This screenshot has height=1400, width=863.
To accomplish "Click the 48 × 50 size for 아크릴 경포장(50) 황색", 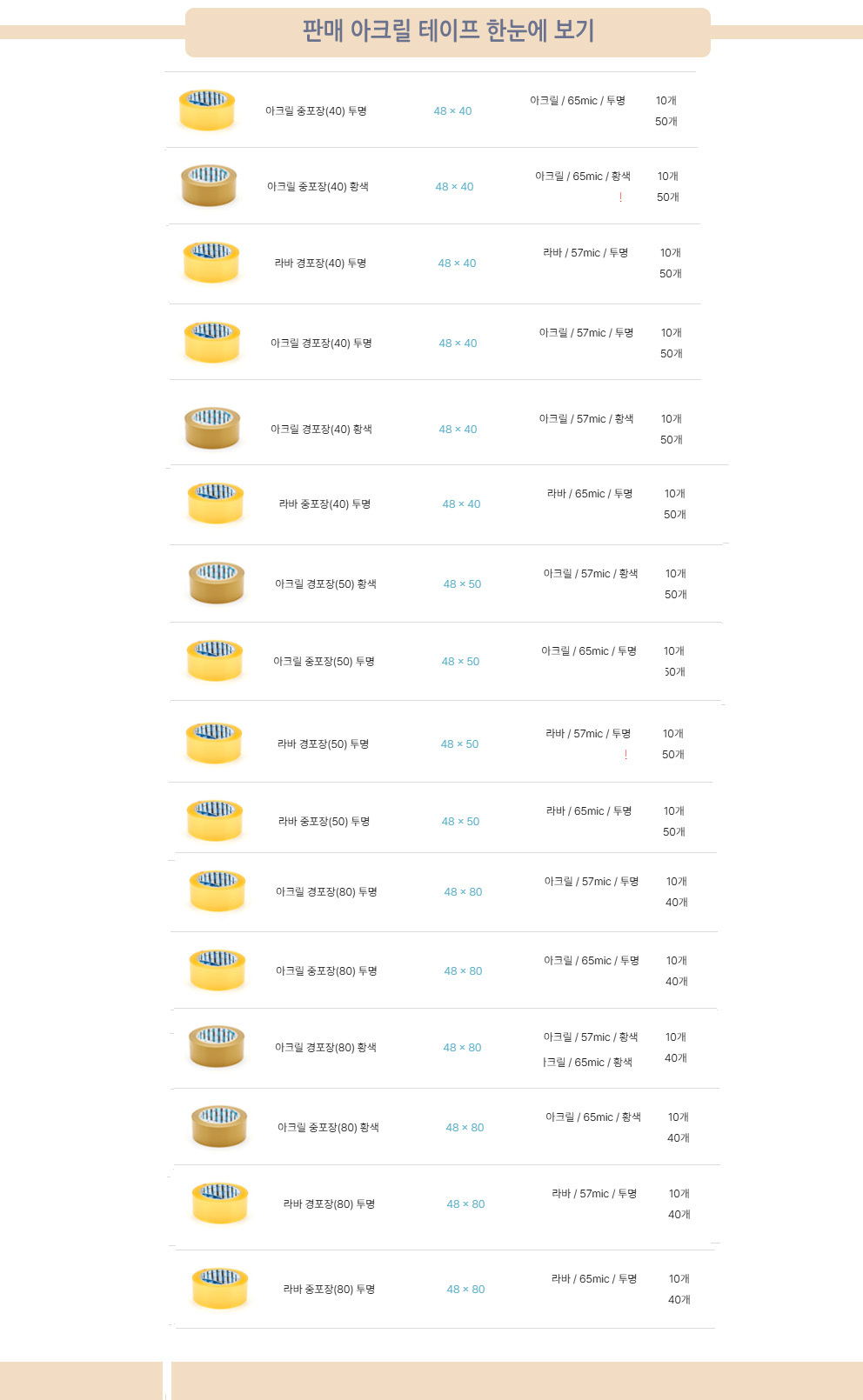I will [x=462, y=584].
